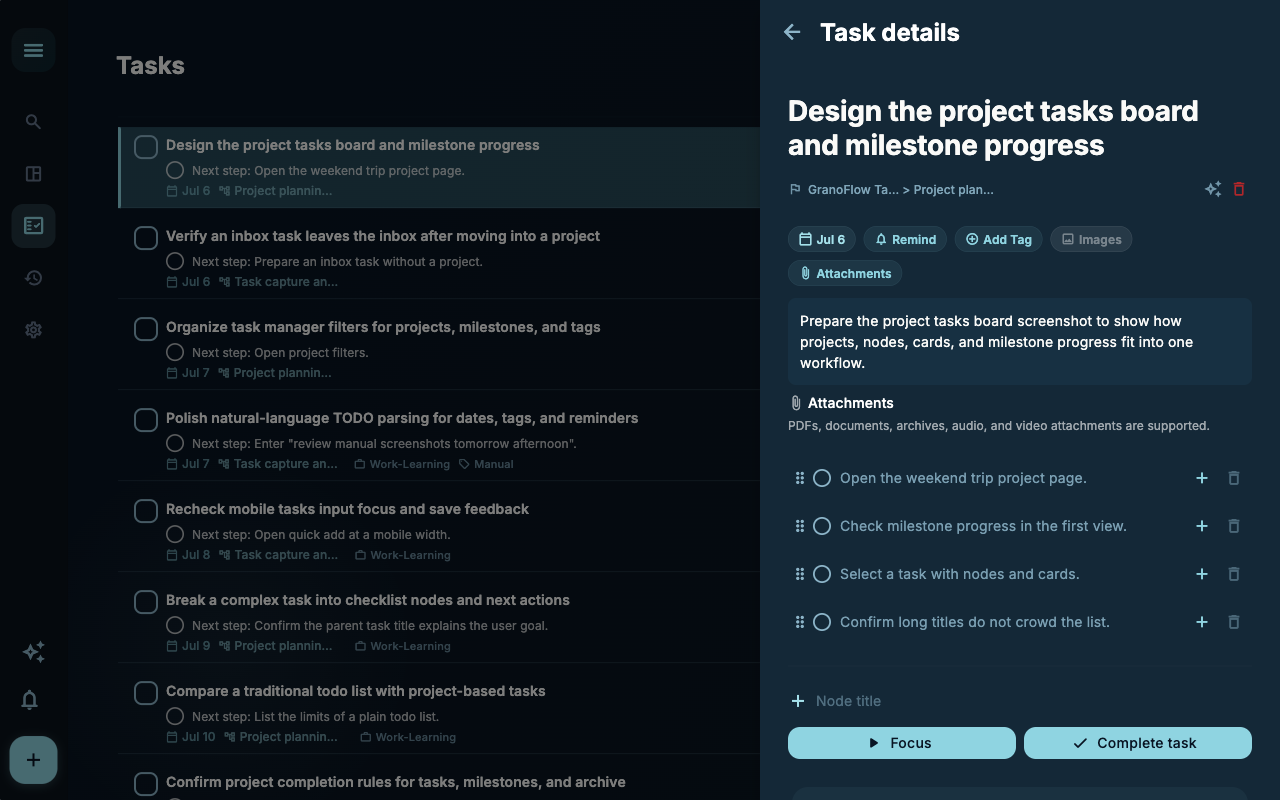Click the Images chip

point(1091,239)
